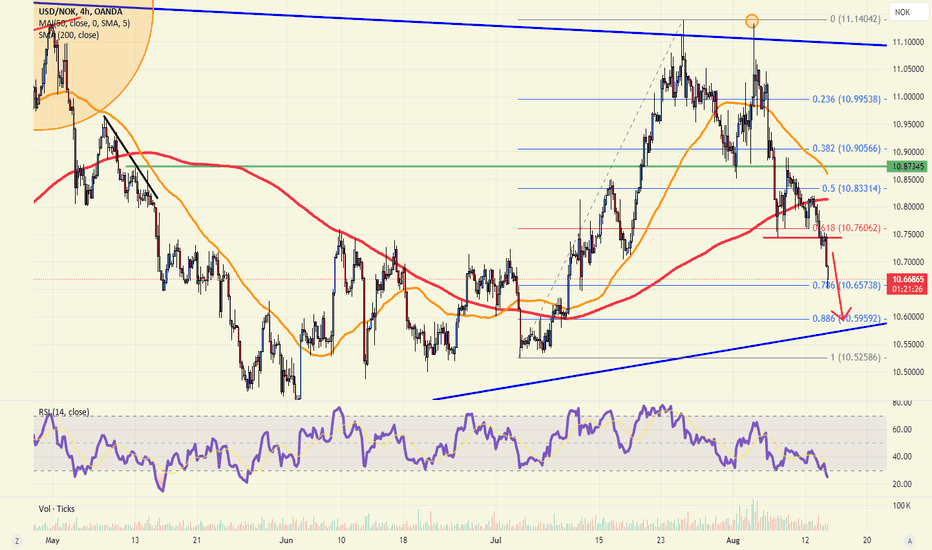Select the SMA (200, close) indicator legend
This screenshot has height=550, width=932.
click(68, 35)
